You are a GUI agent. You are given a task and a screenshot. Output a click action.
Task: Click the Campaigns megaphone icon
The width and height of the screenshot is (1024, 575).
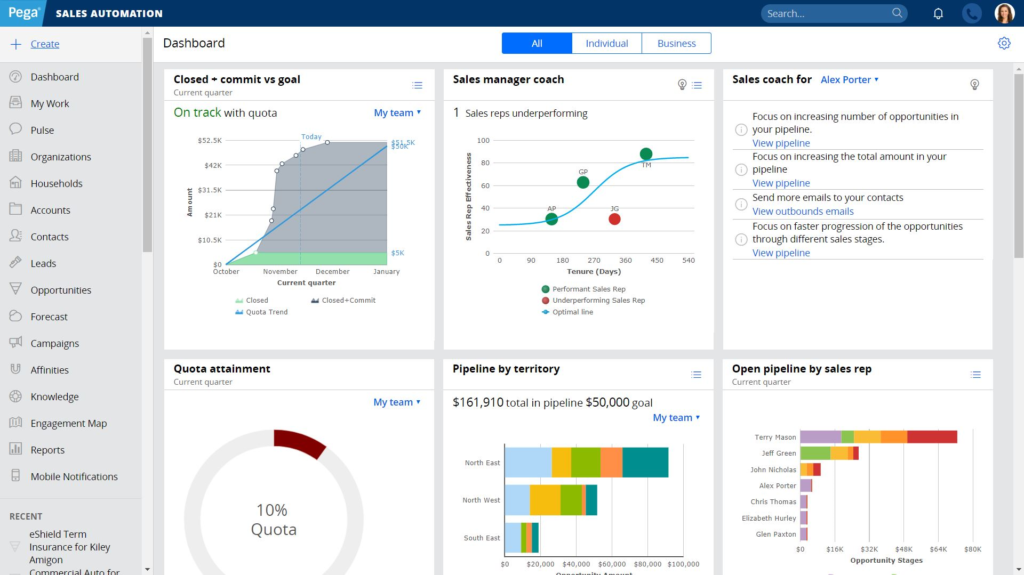click(16, 342)
